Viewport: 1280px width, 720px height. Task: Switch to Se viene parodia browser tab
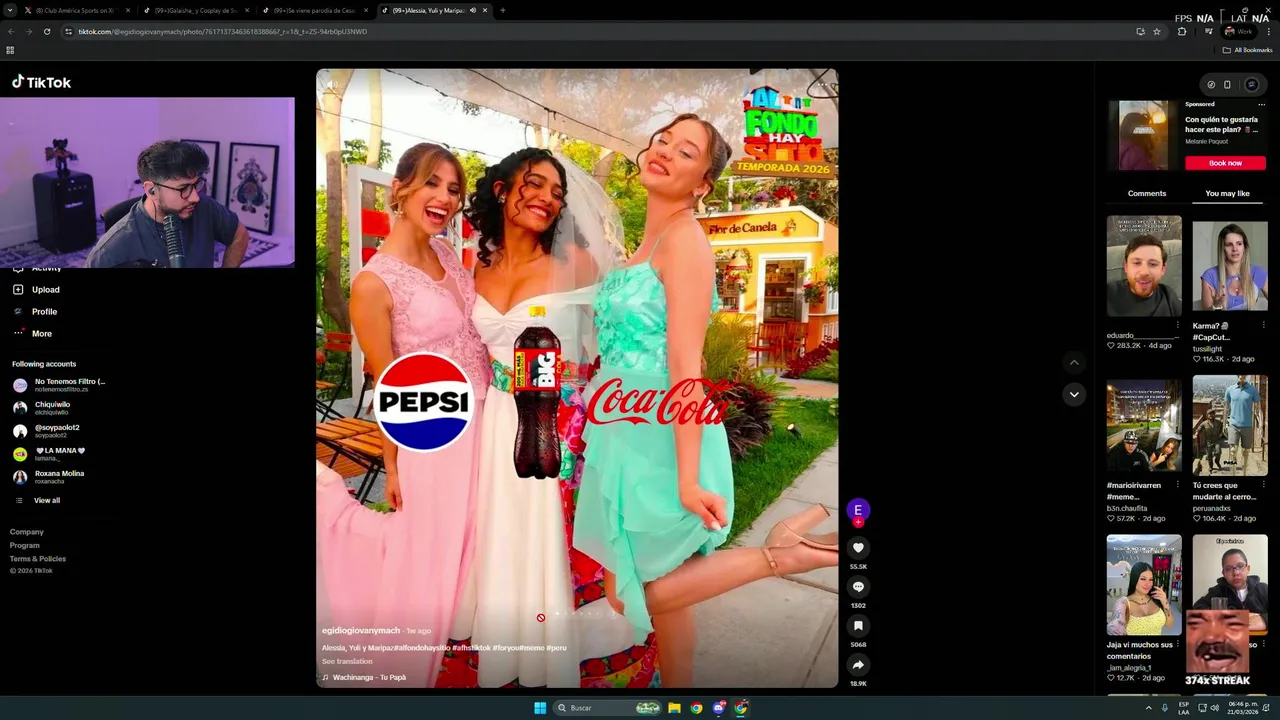tap(315, 10)
